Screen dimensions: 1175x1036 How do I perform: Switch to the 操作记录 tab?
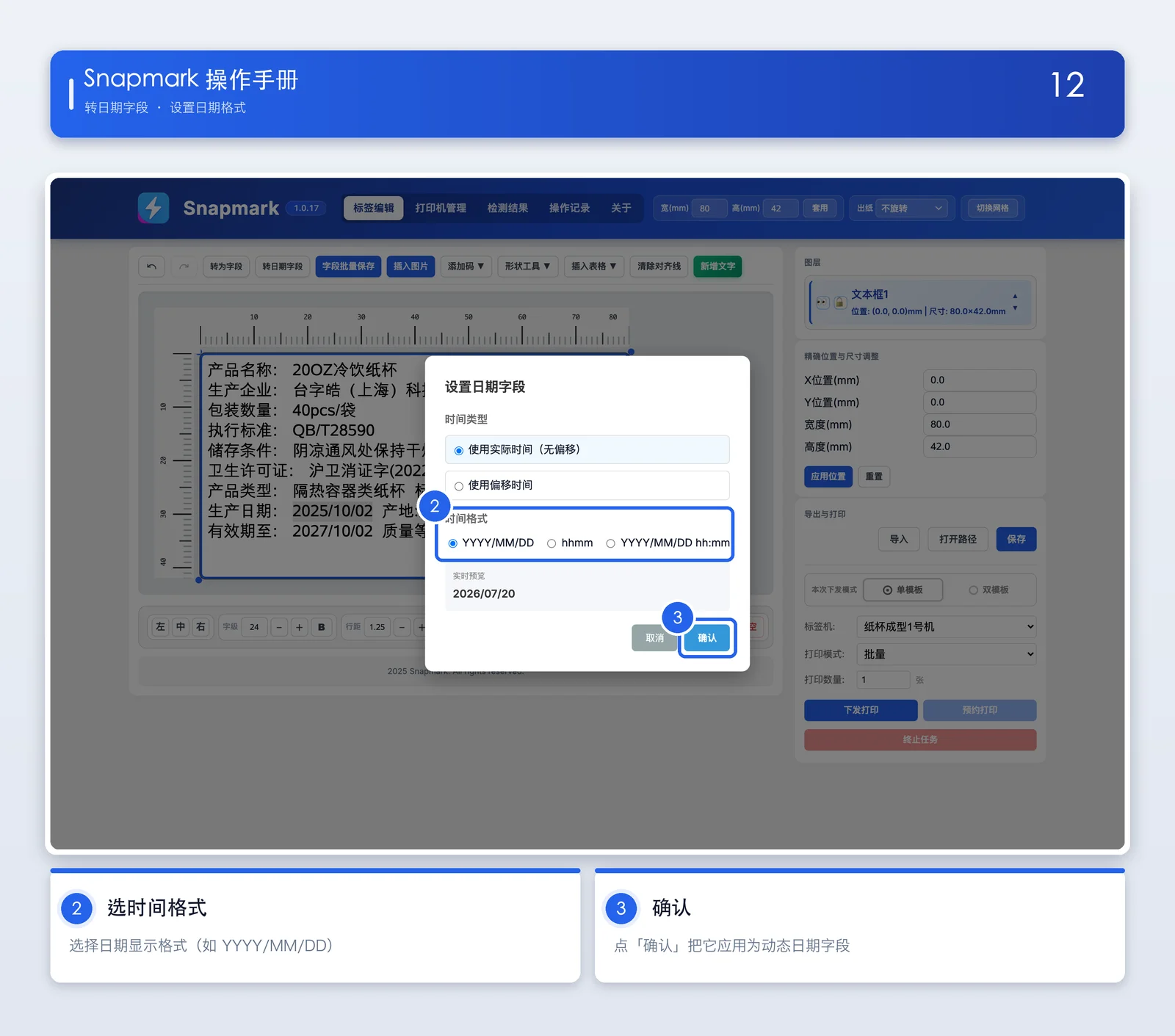[x=569, y=209]
